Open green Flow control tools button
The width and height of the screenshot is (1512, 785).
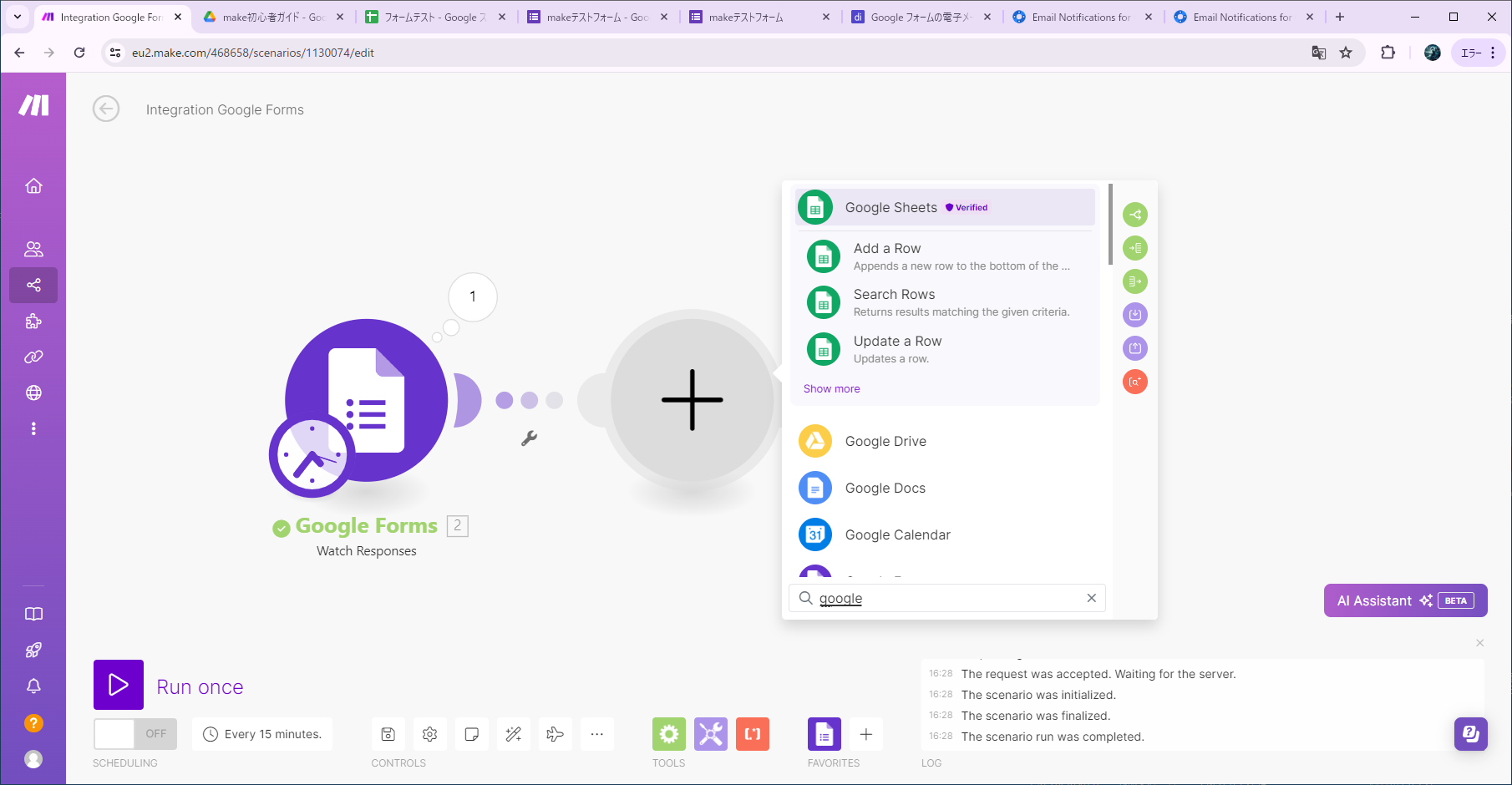pyautogui.click(x=669, y=734)
